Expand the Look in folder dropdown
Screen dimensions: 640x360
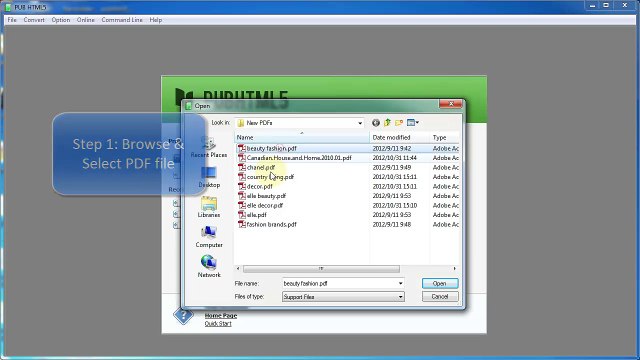pyautogui.click(x=360, y=123)
